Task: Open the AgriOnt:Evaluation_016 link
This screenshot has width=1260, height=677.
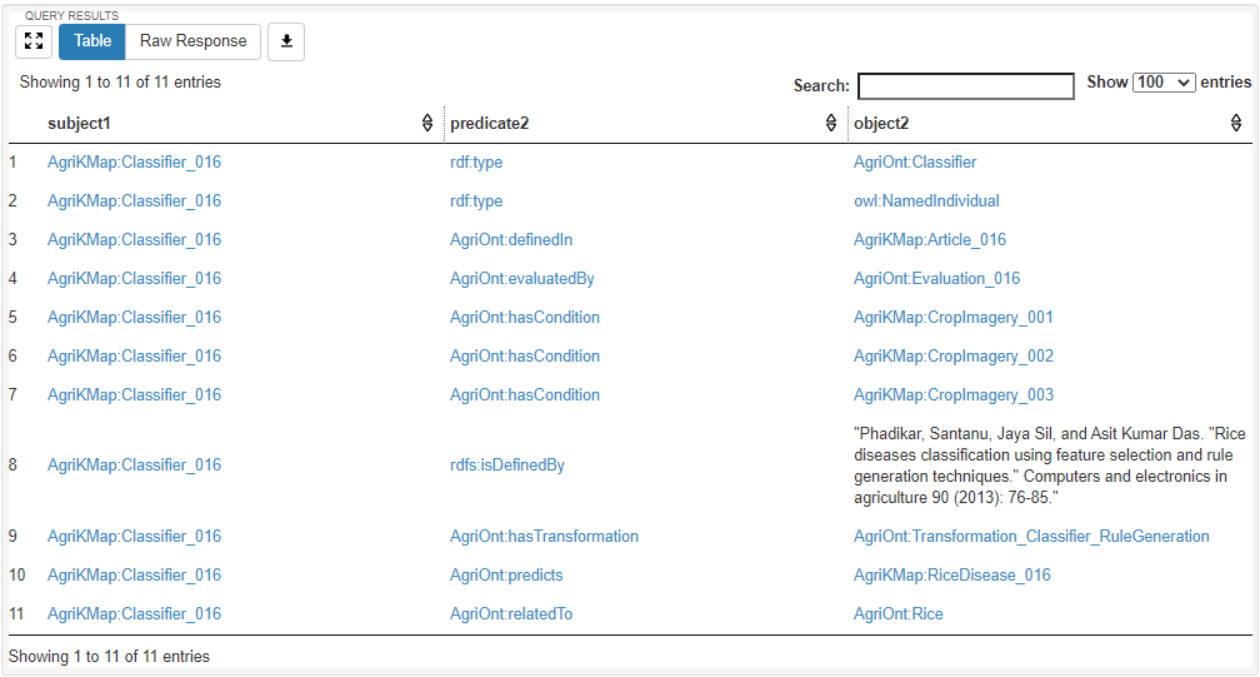Action: 937,279
